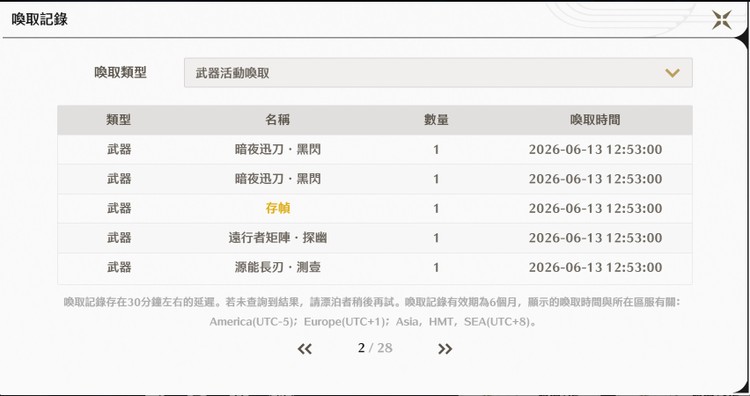
Task: Select the gold 存幀 weapon name
Action: (277, 208)
